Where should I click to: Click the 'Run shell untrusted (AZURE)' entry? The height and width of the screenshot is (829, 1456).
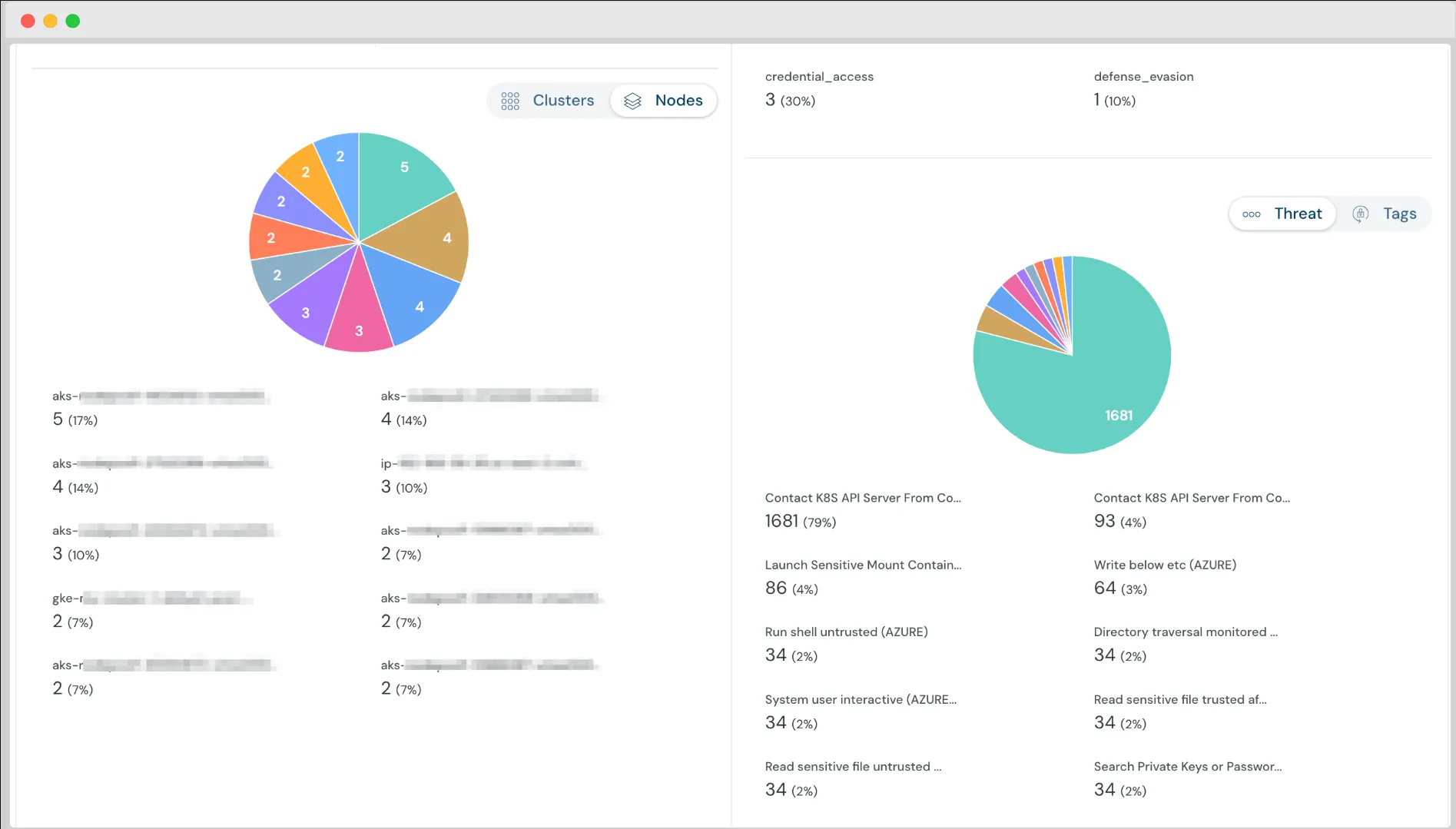[846, 632]
